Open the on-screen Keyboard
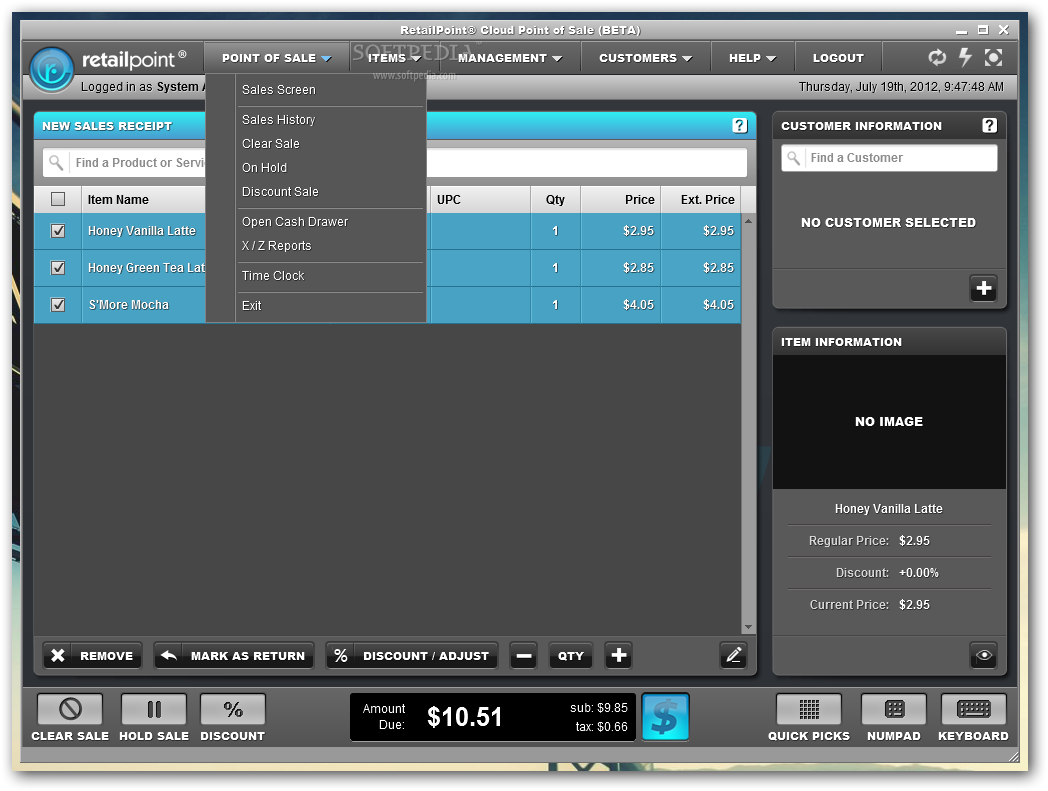The height and width of the screenshot is (791, 1048). click(x=973, y=709)
